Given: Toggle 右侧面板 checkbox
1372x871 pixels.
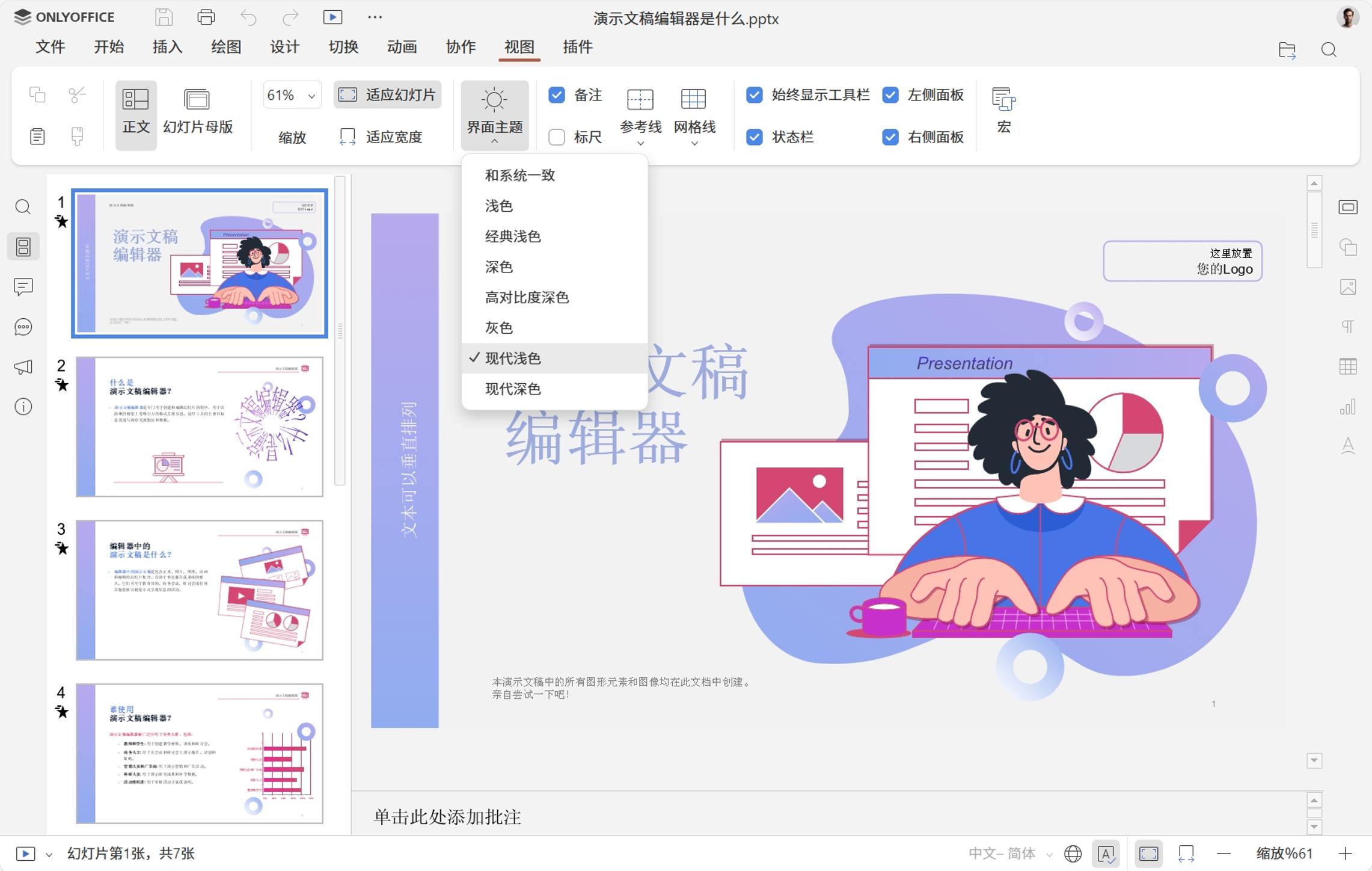Looking at the screenshot, I should [x=890, y=137].
